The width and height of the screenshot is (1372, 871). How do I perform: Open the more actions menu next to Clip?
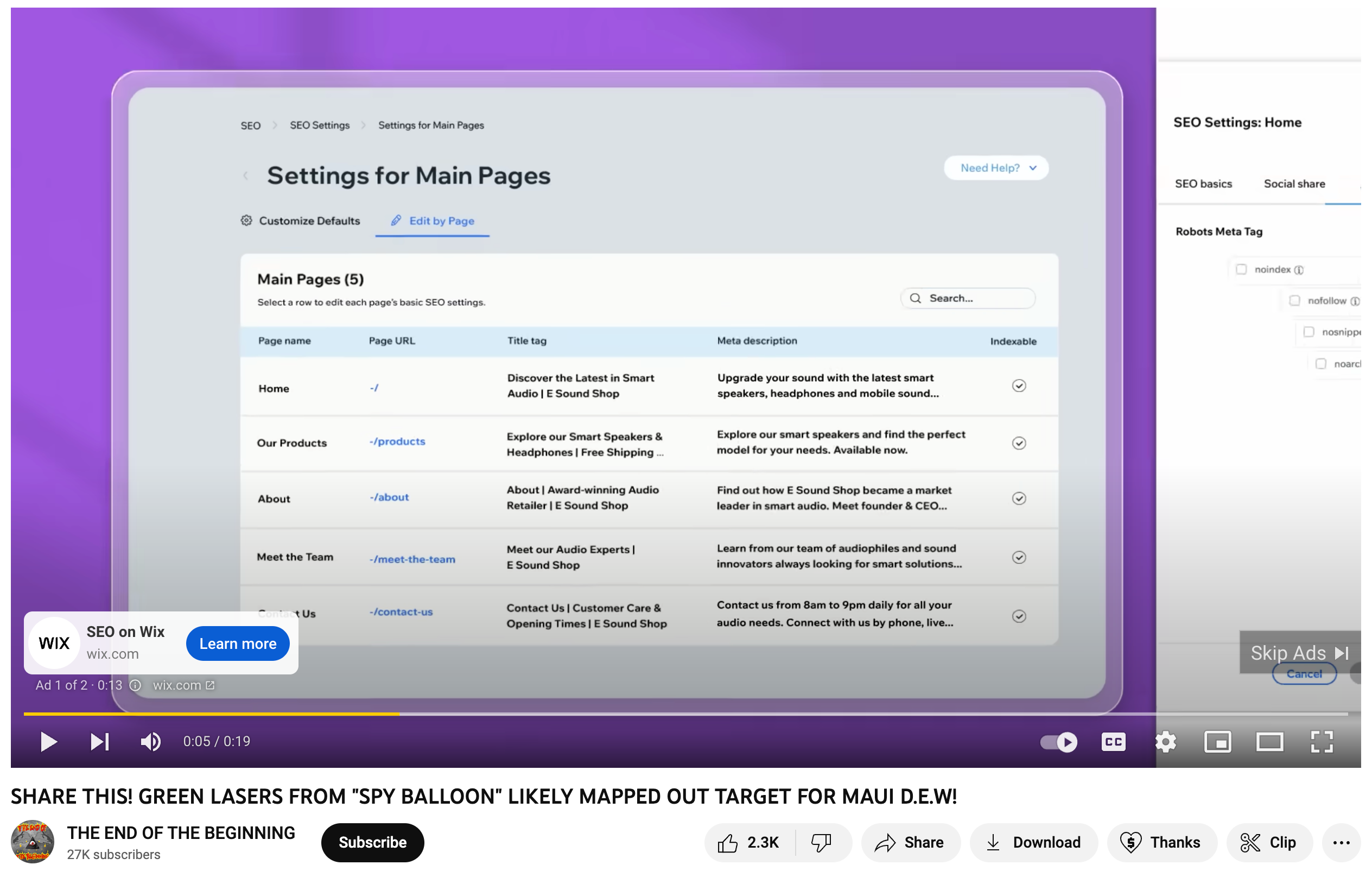coord(1342,843)
